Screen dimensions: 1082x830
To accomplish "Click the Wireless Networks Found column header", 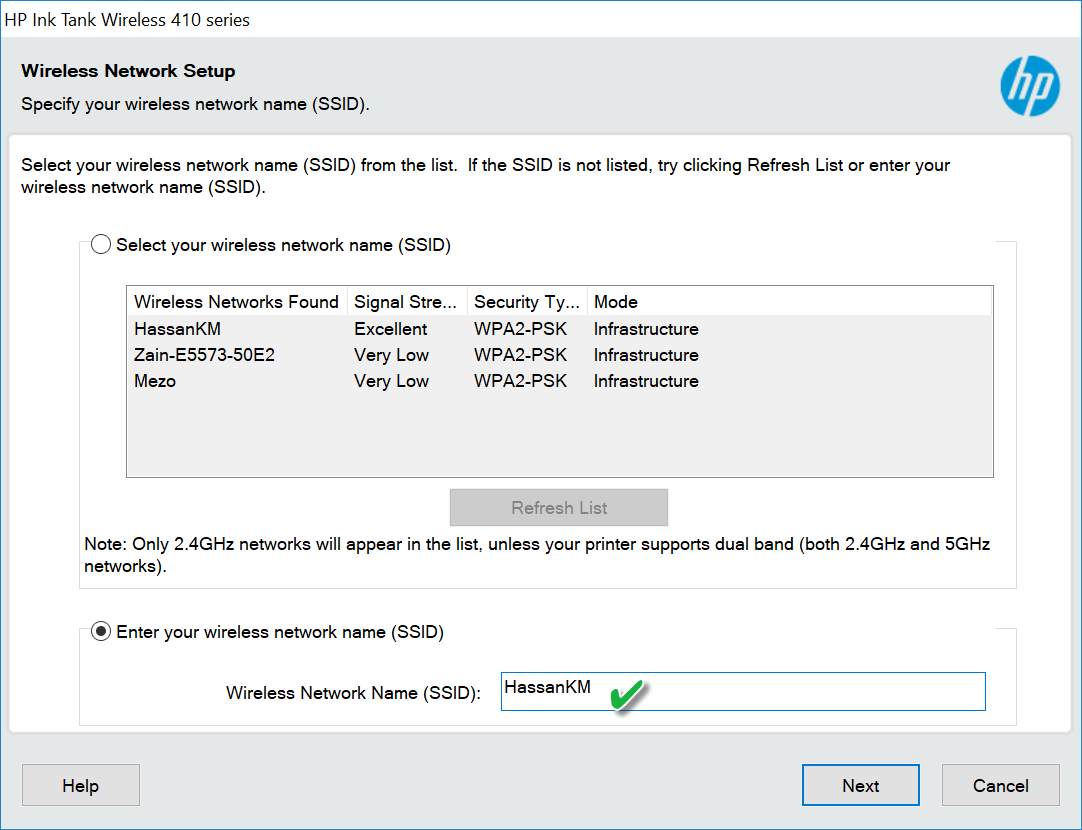I will tap(236, 302).
